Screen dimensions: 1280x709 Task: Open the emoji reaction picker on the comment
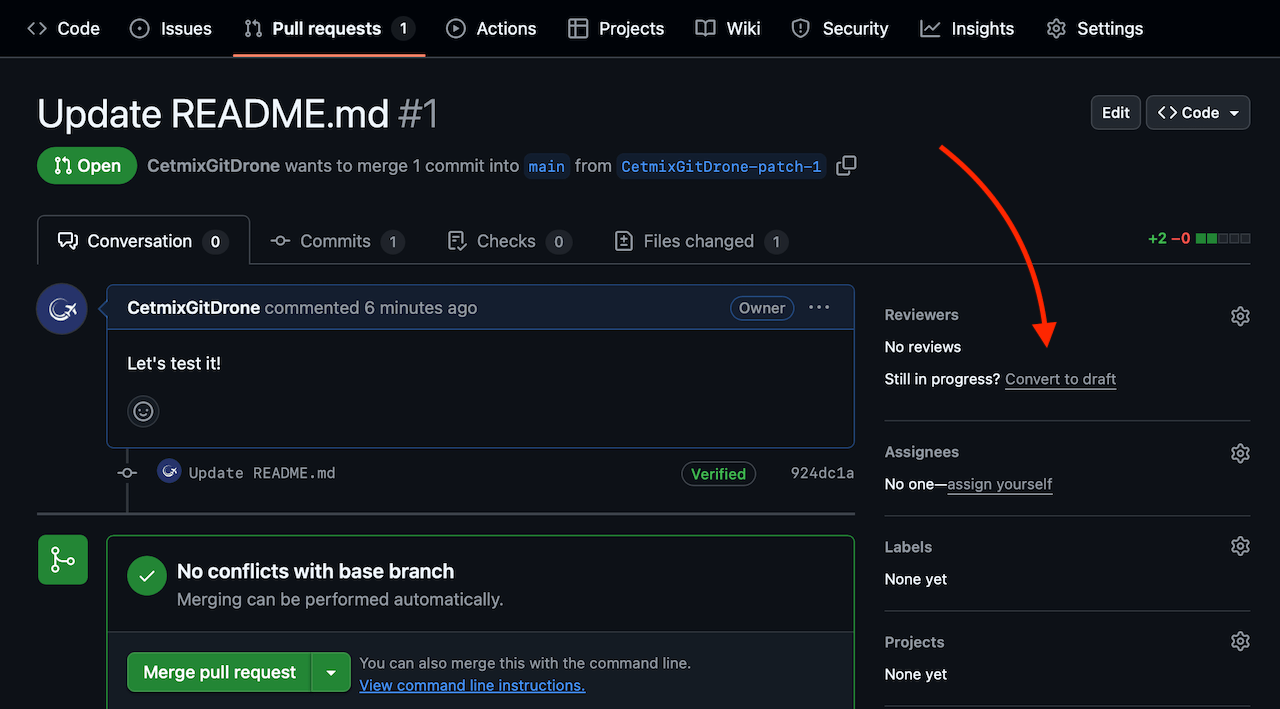[143, 411]
